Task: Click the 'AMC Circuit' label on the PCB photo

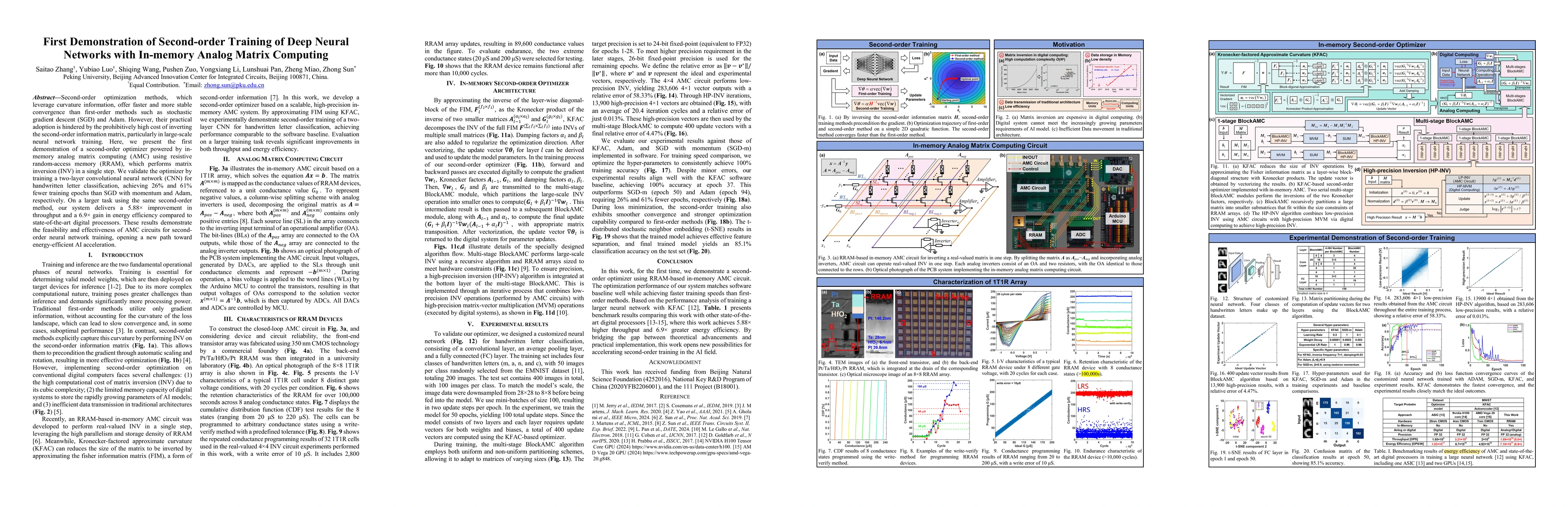Action: pos(1032,188)
